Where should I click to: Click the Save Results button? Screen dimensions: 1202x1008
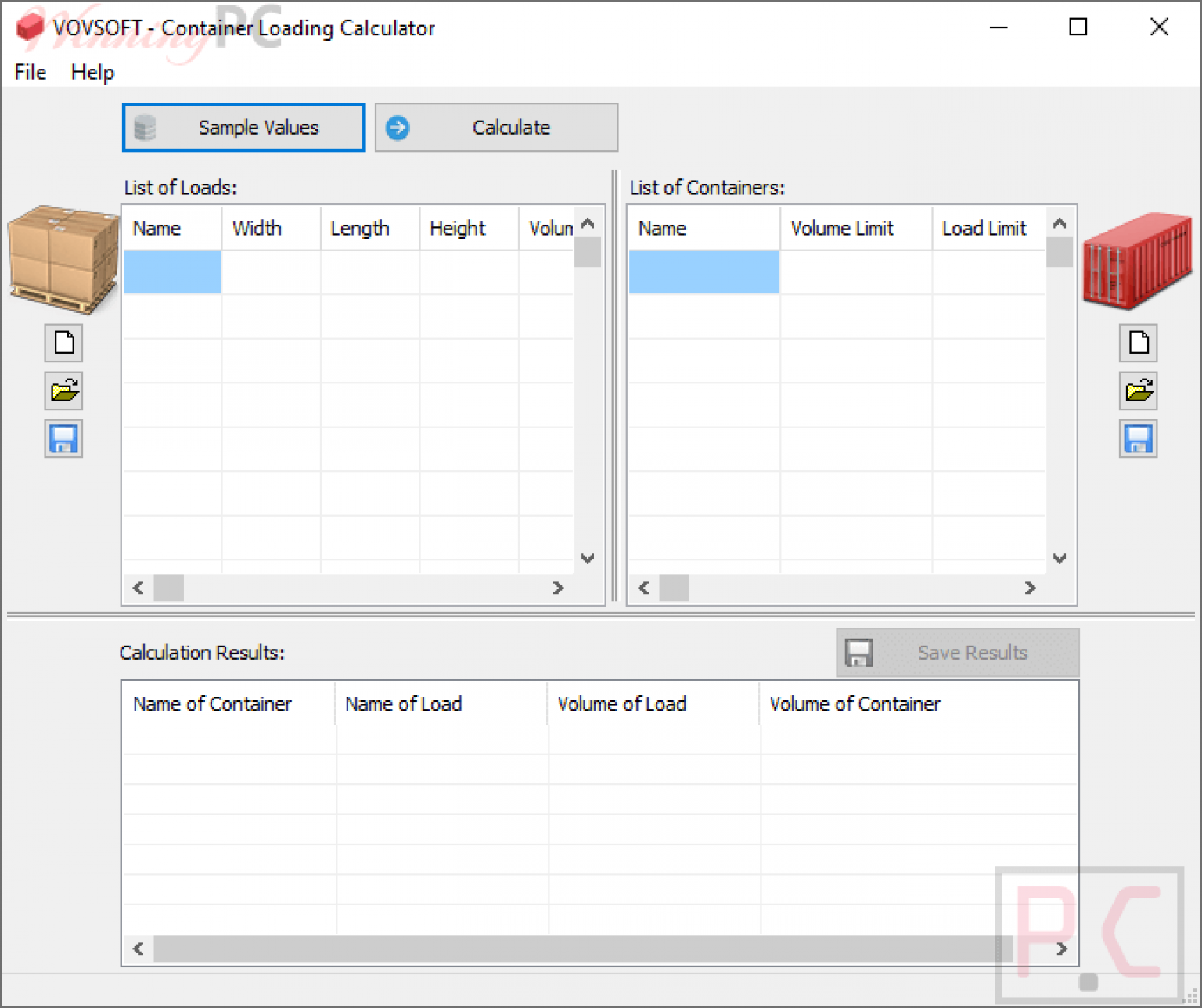(957, 653)
